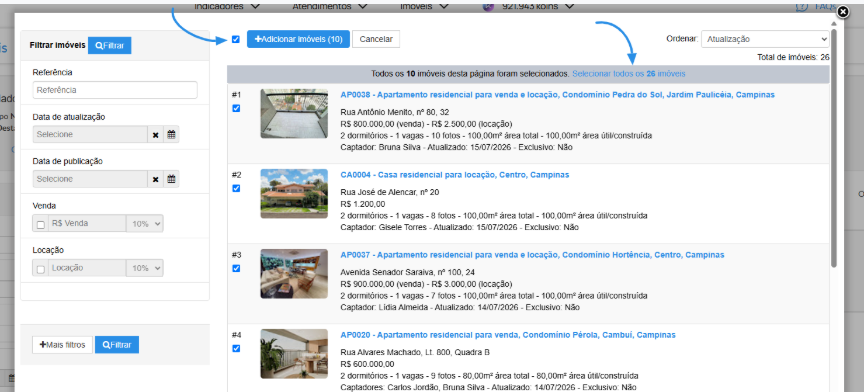The height and width of the screenshot is (392, 864).
Task: Open calendar for Data de publicação
Action: 171,179
